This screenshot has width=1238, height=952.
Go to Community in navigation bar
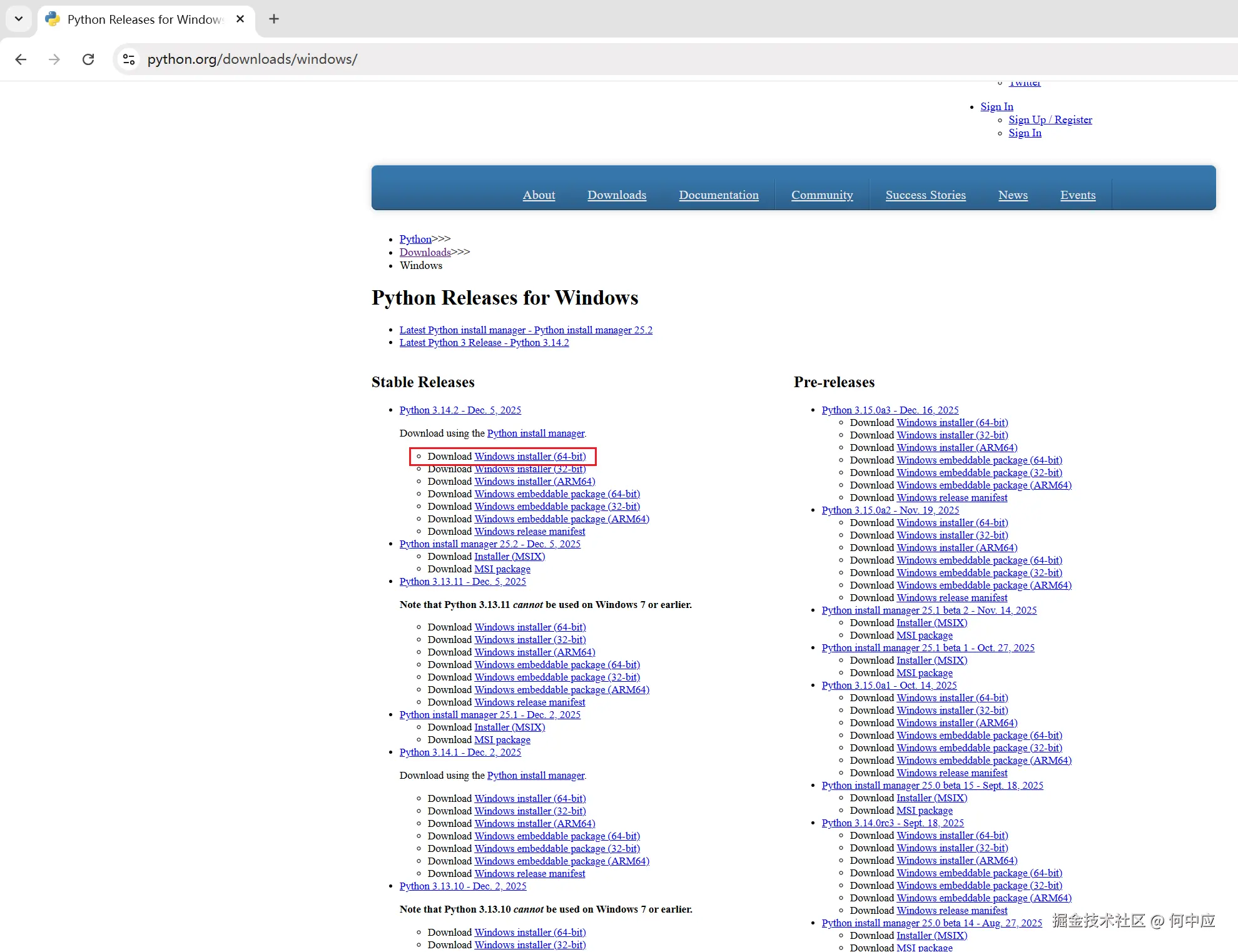(821, 195)
